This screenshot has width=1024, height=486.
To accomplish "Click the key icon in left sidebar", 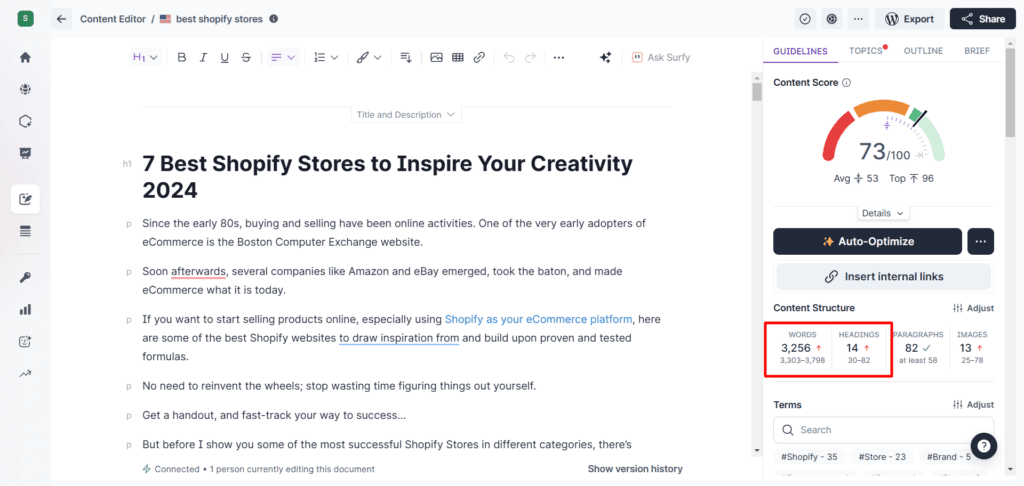I will point(25,278).
